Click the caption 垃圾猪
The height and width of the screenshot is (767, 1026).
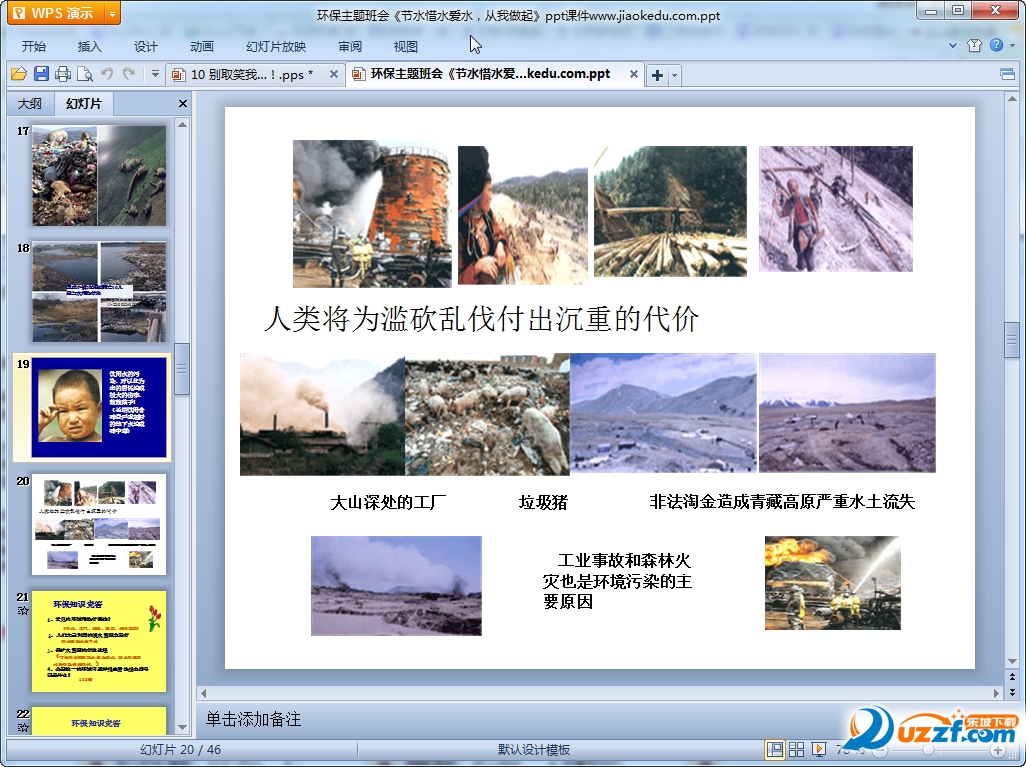coord(543,503)
